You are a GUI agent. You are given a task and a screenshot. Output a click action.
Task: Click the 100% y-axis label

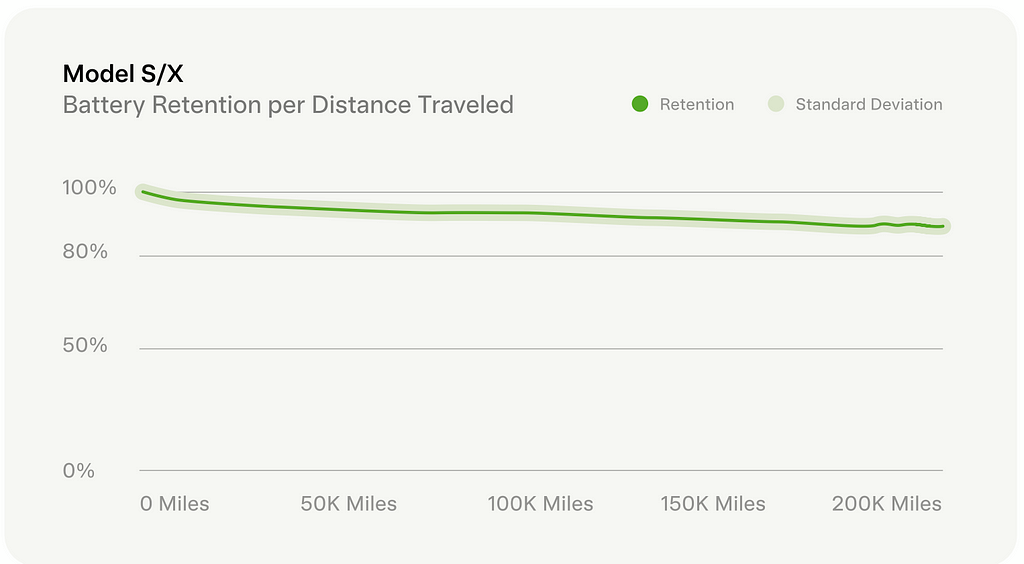point(90,188)
